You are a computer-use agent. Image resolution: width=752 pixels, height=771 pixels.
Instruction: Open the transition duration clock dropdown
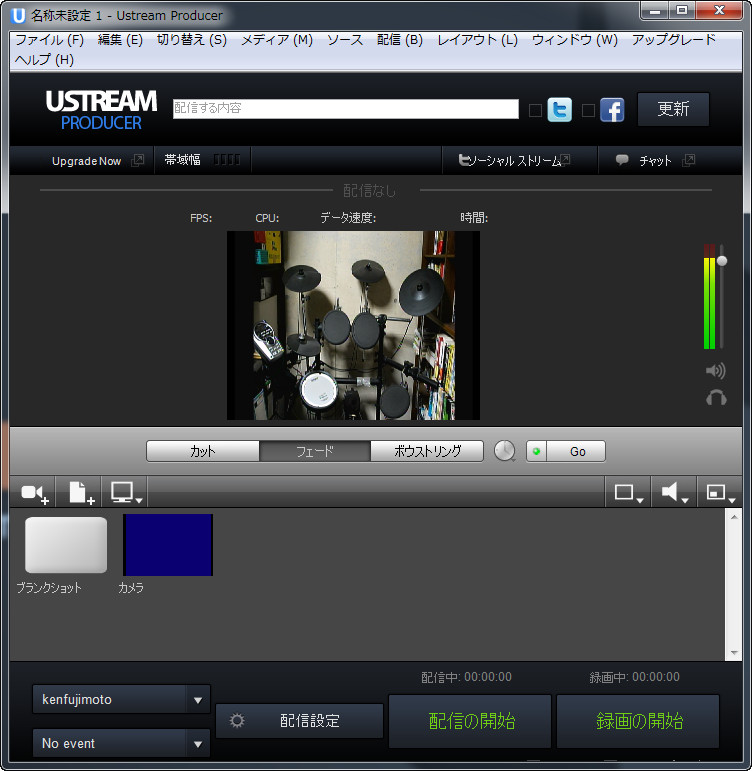coord(505,451)
